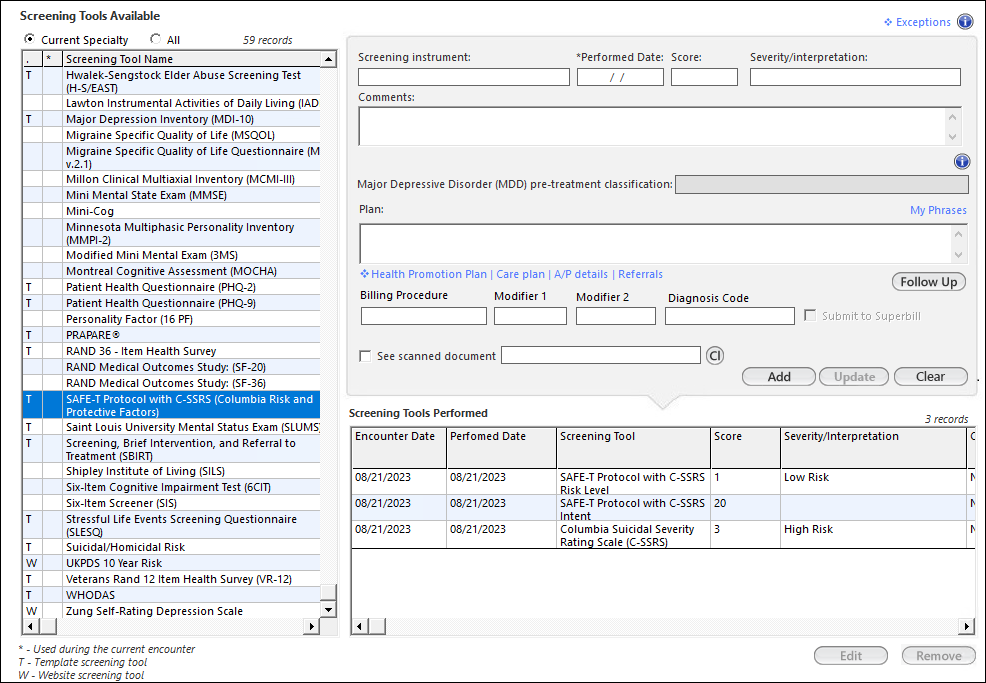986x683 pixels.
Task: Open the Referrals link
Action: coord(640,275)
